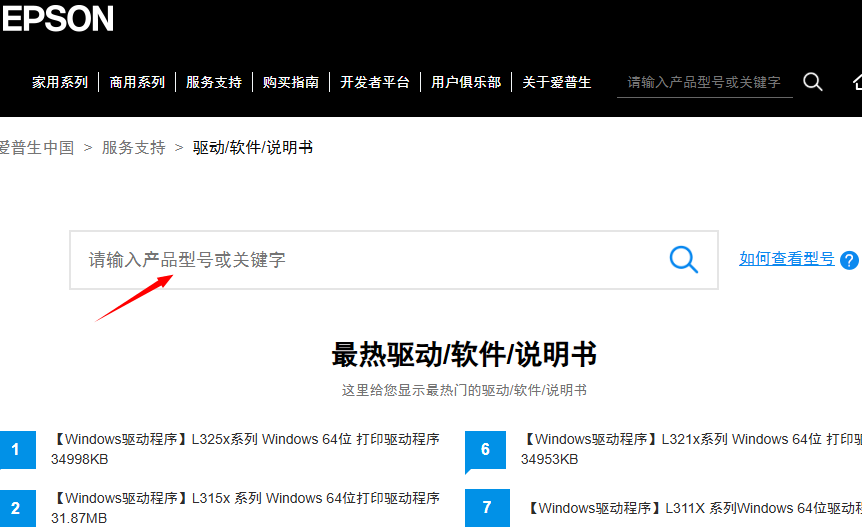
Task: Go to 服务支持 breadcrumb link
Action: (134, 147)
